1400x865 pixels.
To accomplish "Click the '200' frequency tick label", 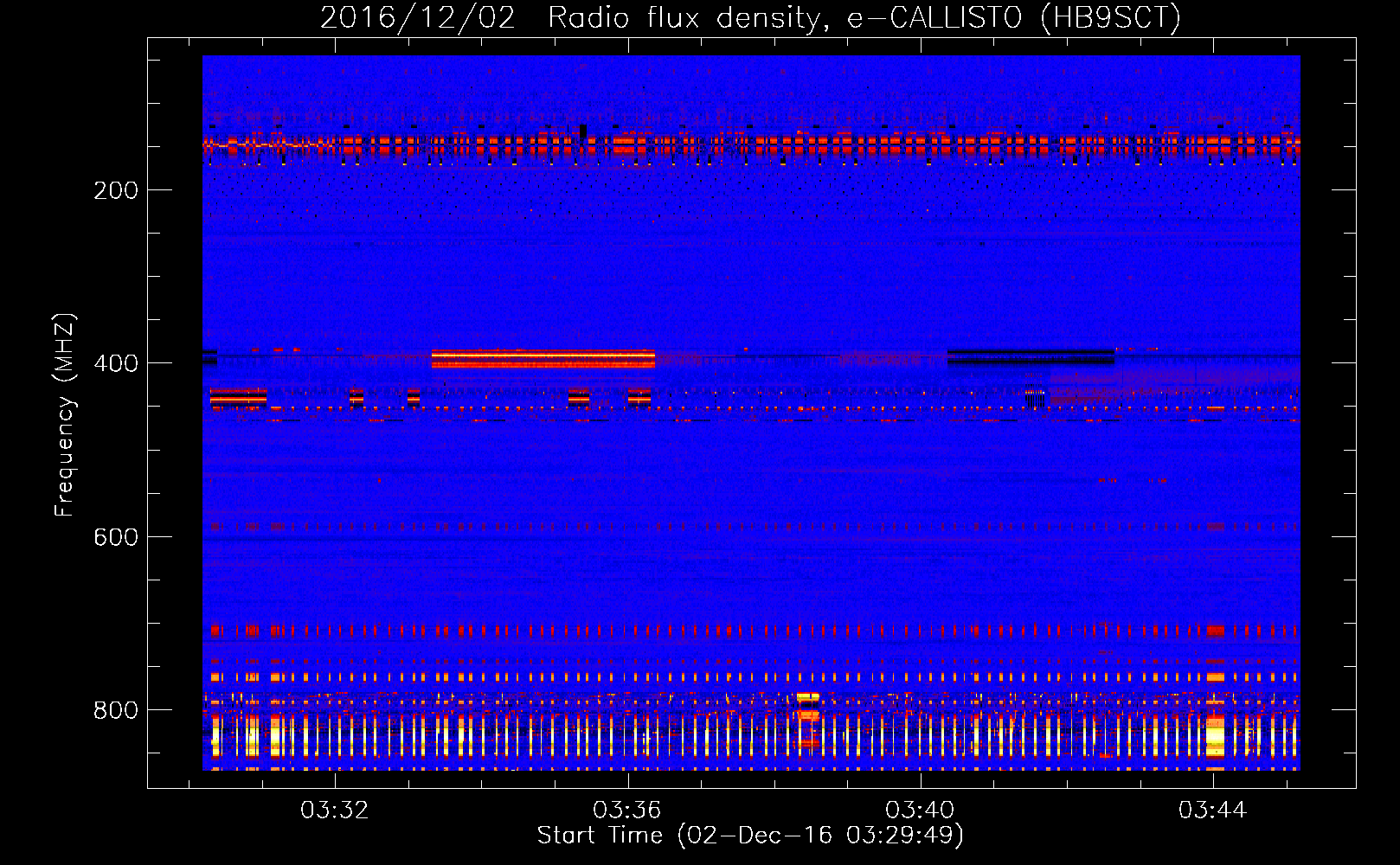I will click(x=116, y=190).
